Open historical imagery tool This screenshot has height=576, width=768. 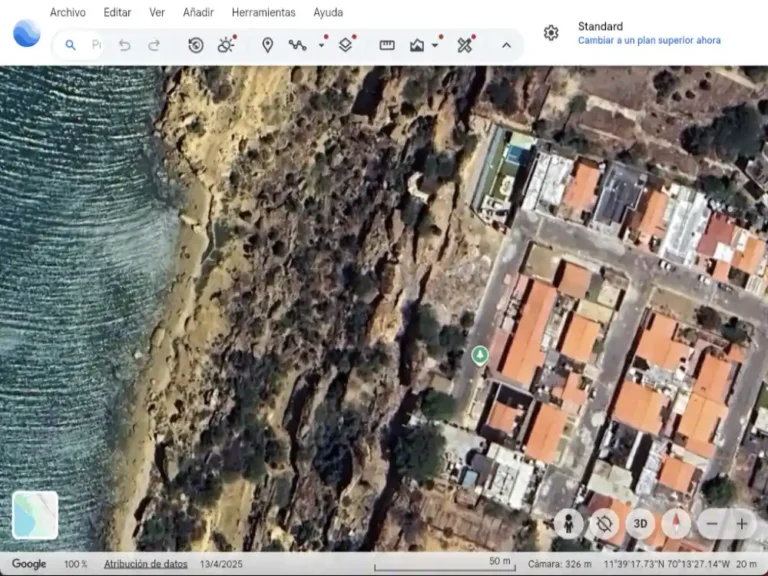point(196,46)
